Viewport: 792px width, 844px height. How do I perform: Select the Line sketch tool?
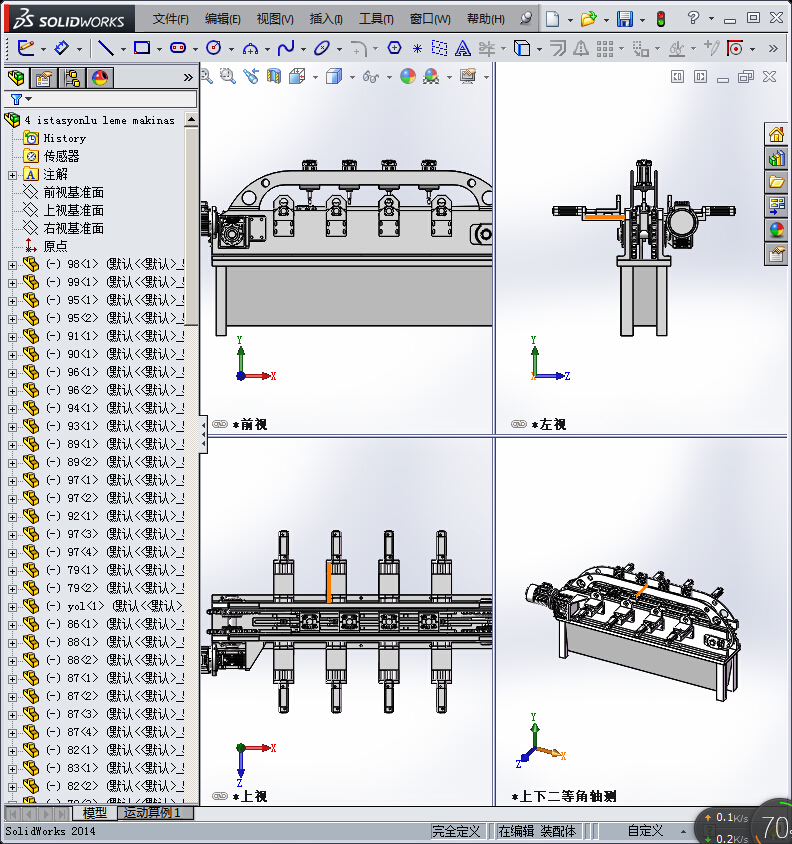pyautogui.click(x=105, y=48)
